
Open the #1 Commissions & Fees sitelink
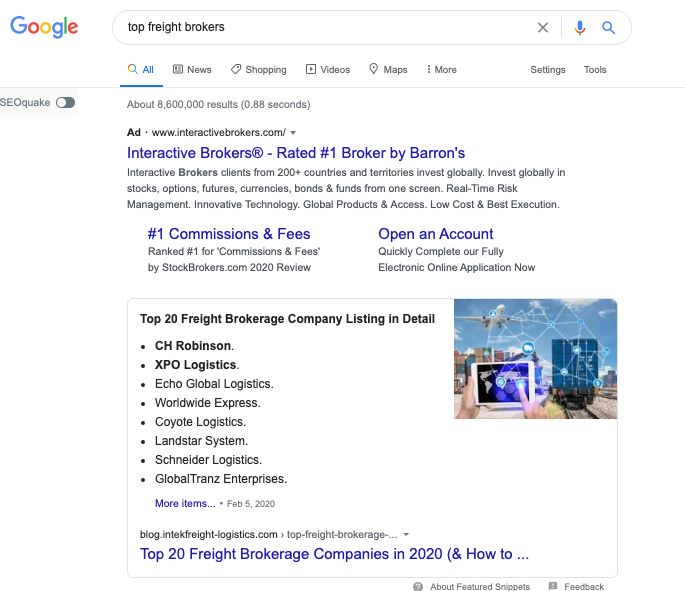229,234
